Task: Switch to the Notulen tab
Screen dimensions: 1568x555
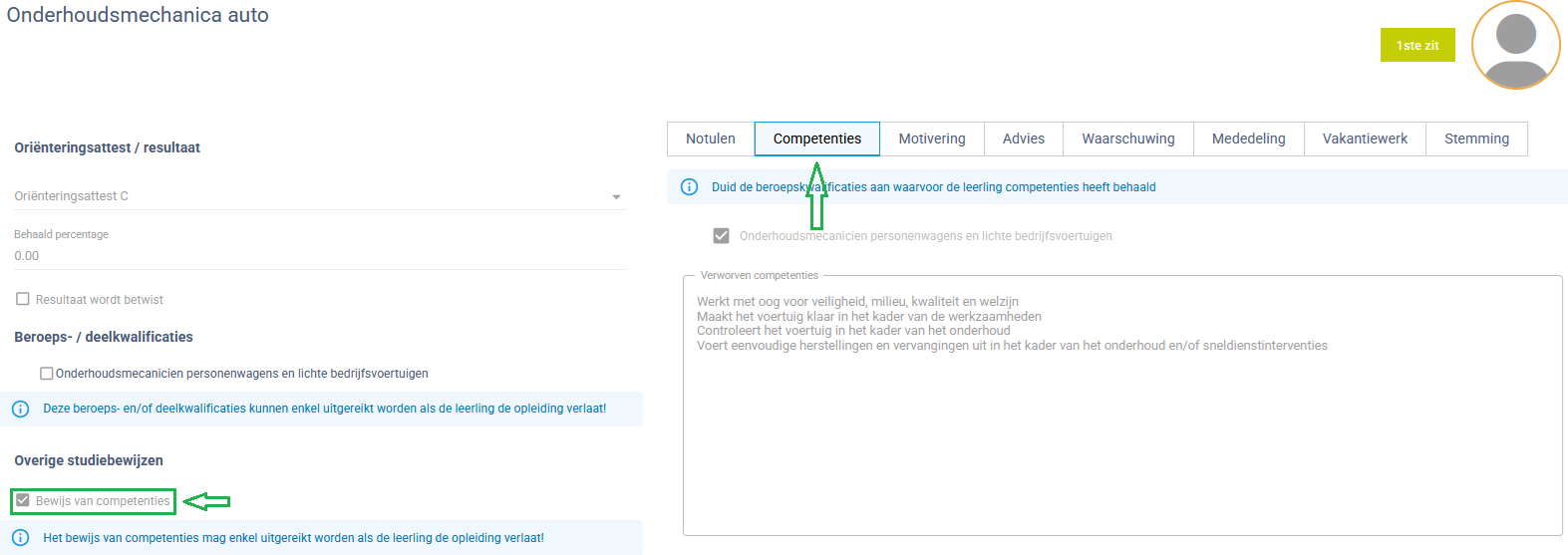Action: click(710, 139)
